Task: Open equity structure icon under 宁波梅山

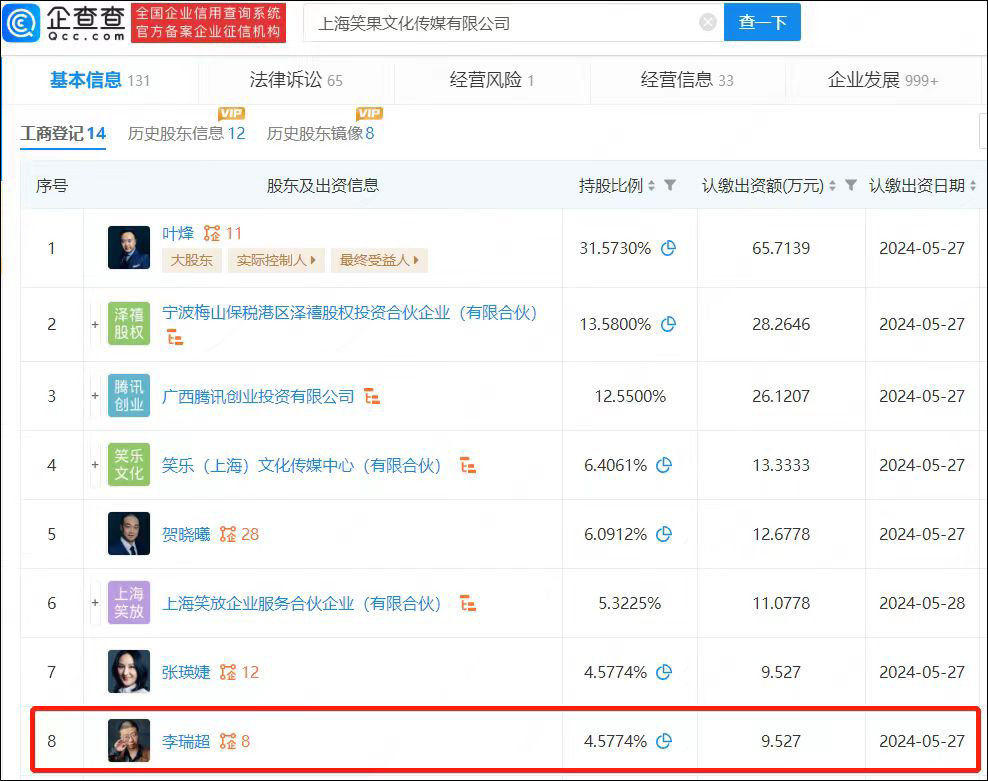Action: point(175,338)
